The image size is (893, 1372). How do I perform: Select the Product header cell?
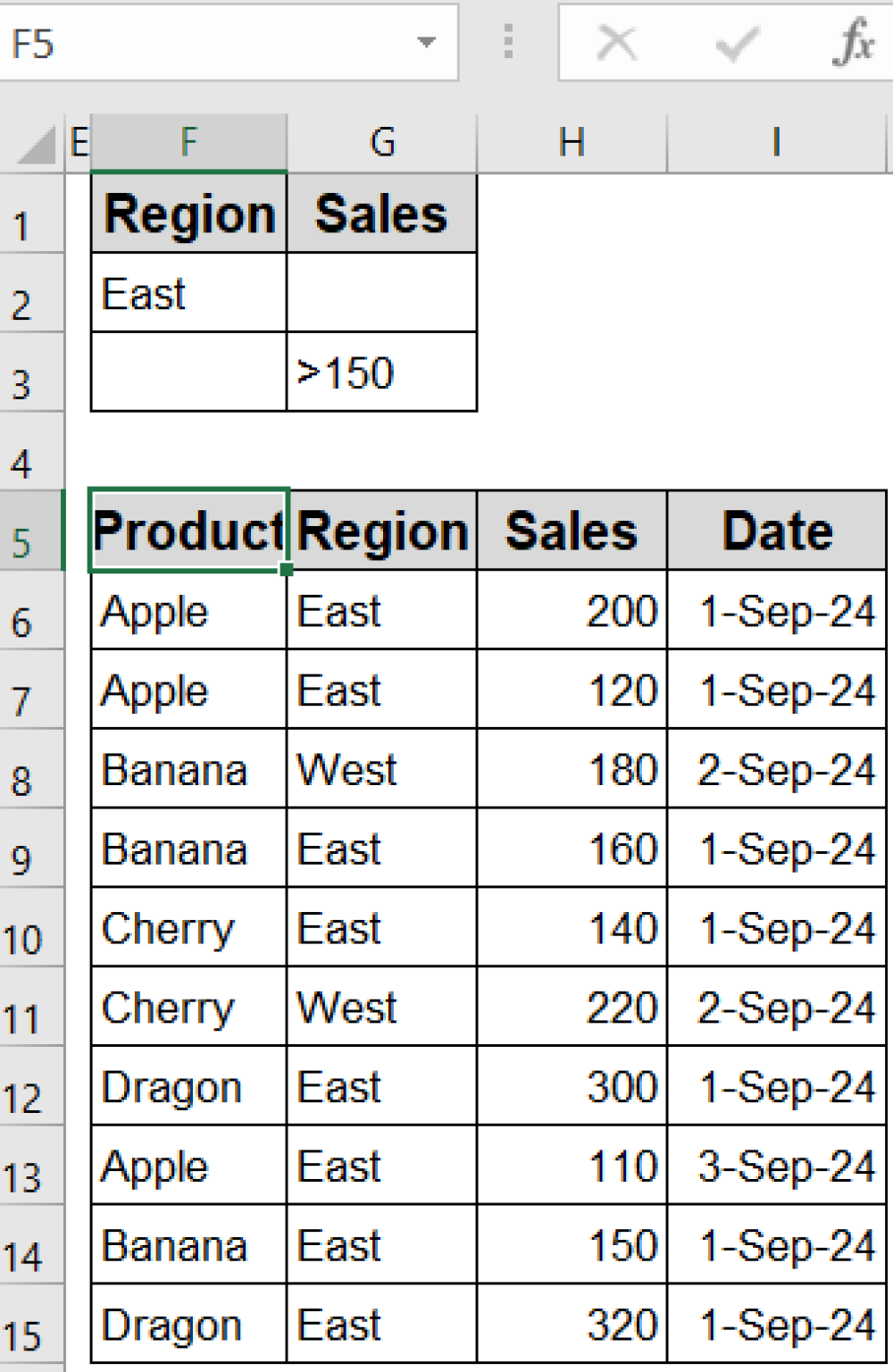(x=188, y=531)
